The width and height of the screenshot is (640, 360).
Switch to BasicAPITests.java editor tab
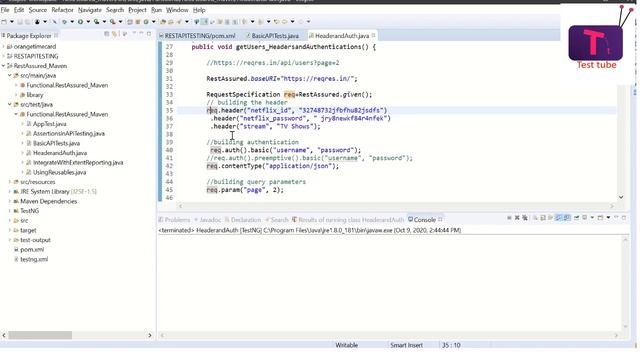[x=273, y=36]
